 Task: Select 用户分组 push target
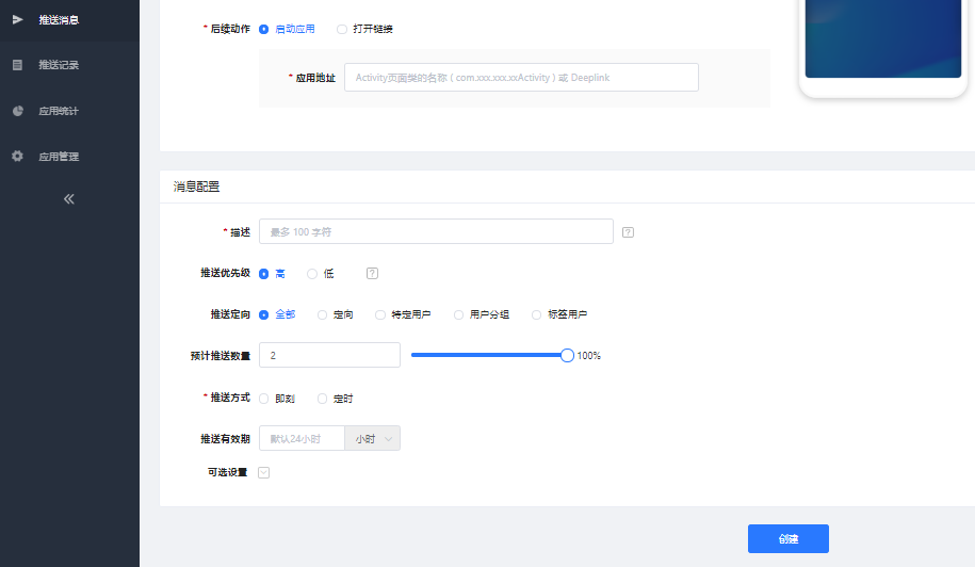click(x=458, y=315)
